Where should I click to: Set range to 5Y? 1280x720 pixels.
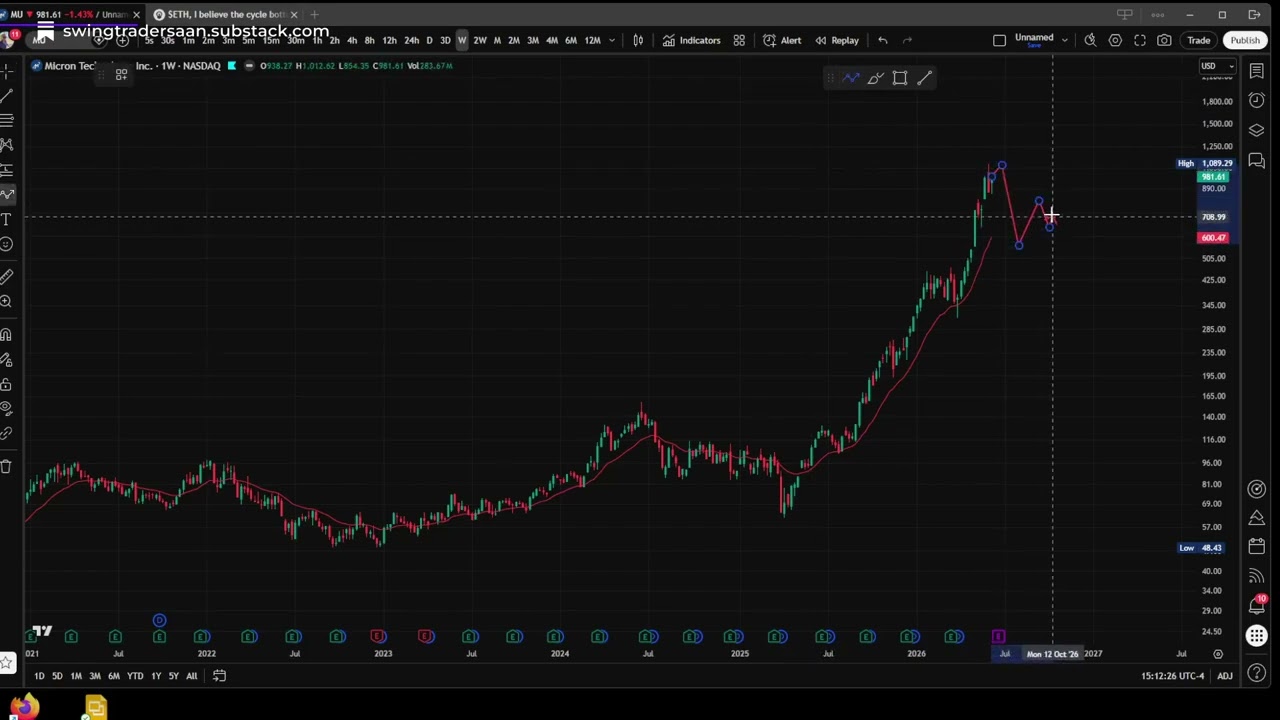click(x=174, y=676)
